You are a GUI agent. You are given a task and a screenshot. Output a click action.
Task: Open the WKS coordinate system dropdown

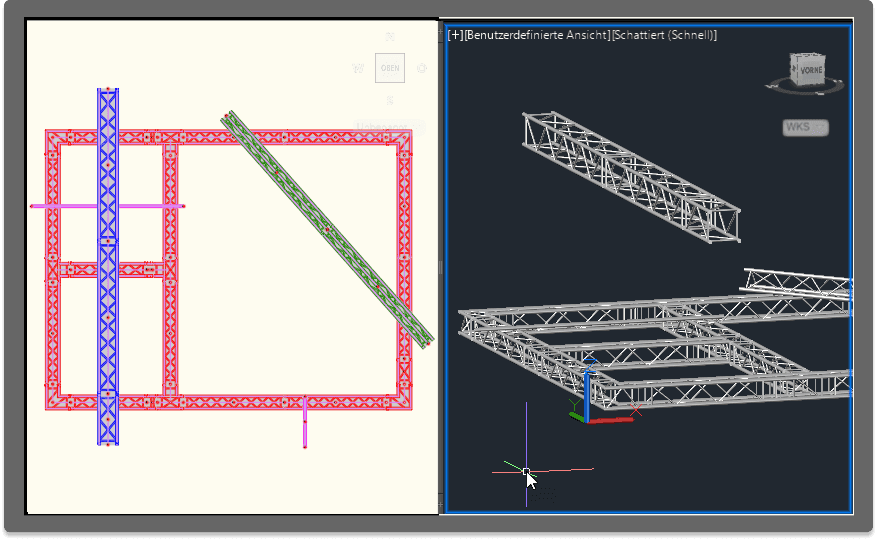pyautogui.click(x=805, y=127)
